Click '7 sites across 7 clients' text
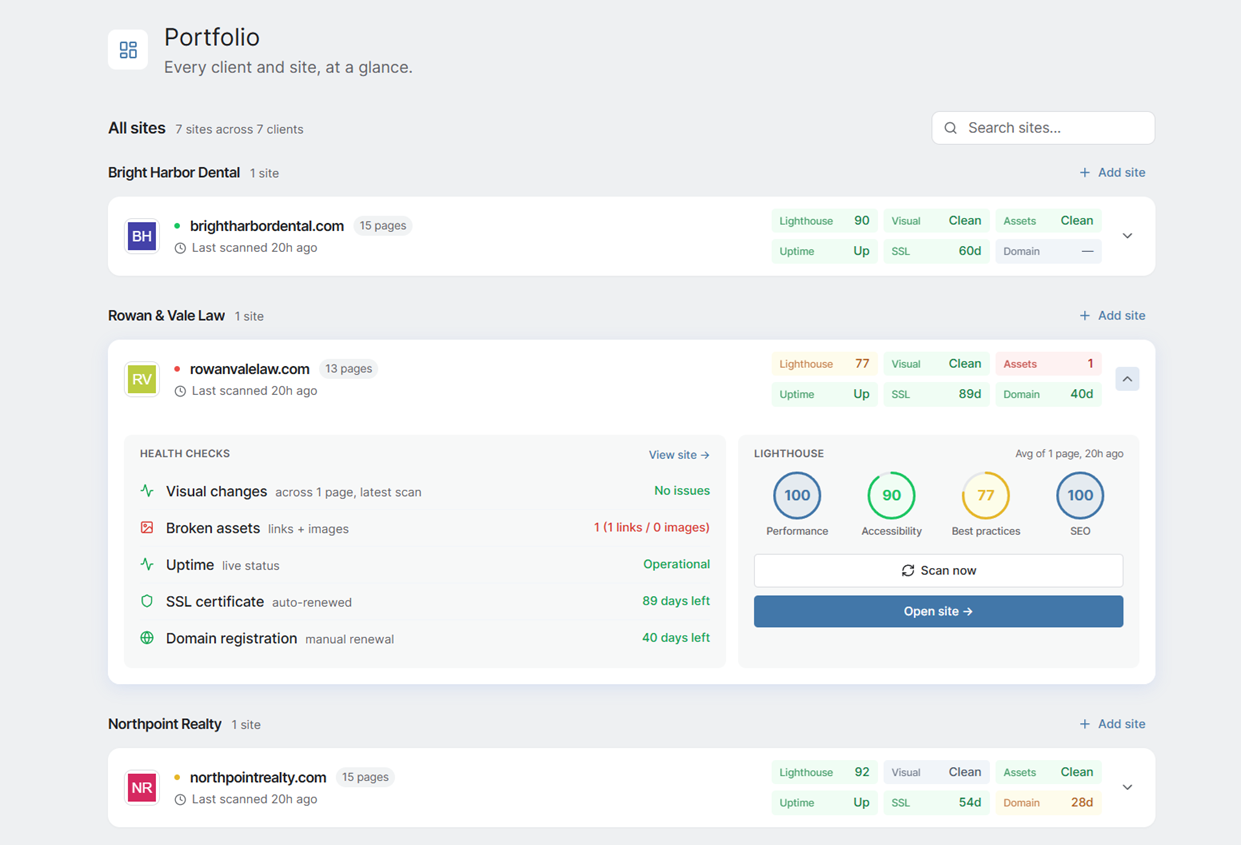Viewport: 1241px width, 845px height. [x=239, y=129]
